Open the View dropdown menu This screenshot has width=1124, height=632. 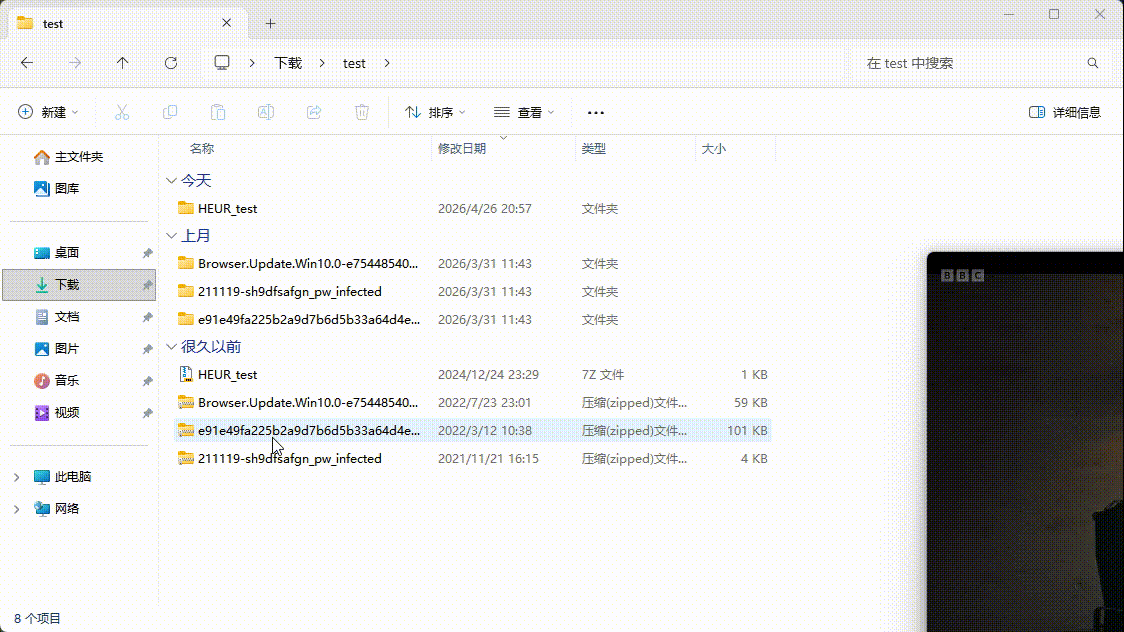(524, 112)
